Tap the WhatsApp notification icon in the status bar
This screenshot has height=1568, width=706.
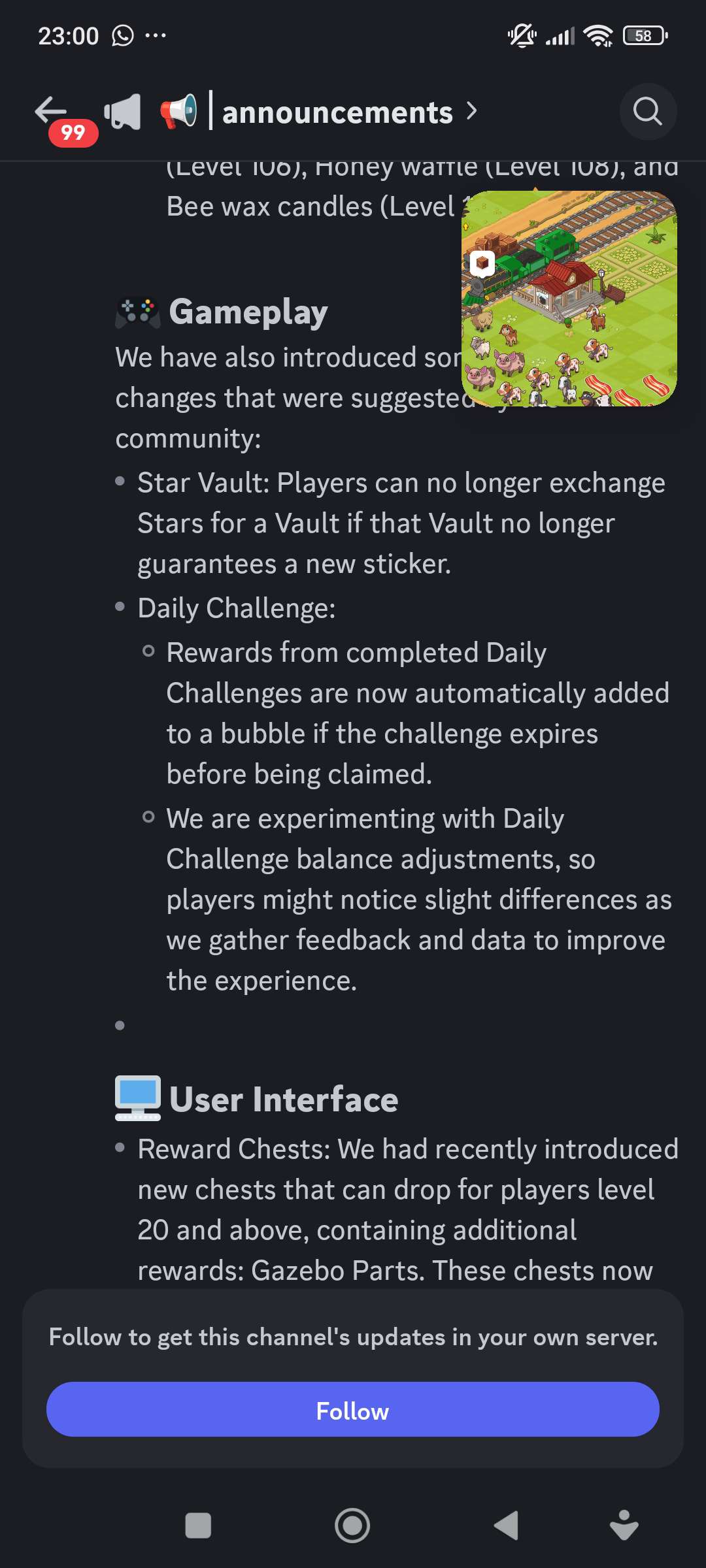[x=122, y=35]
